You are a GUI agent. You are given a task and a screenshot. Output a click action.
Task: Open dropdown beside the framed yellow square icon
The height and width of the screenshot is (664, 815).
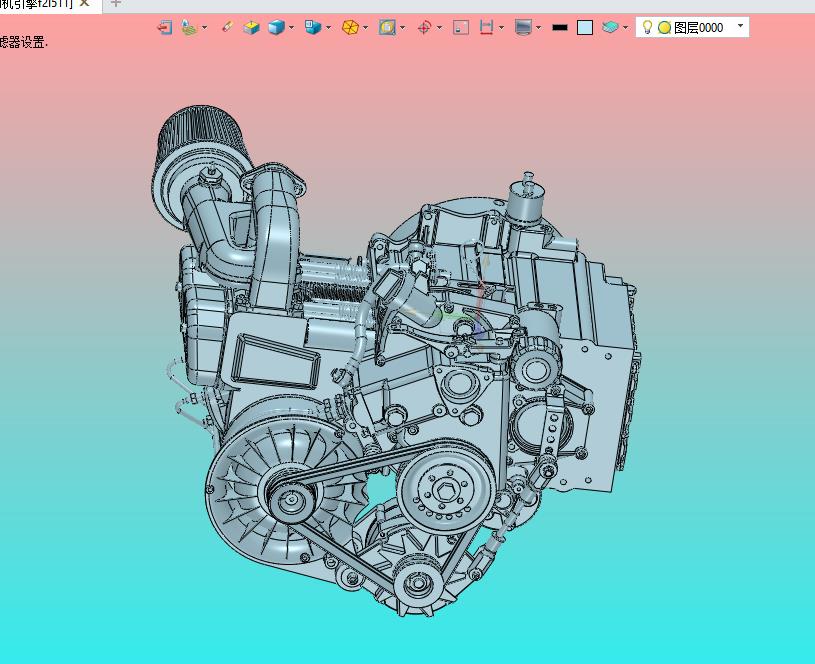pyautogui.click(x=403, y=27)
